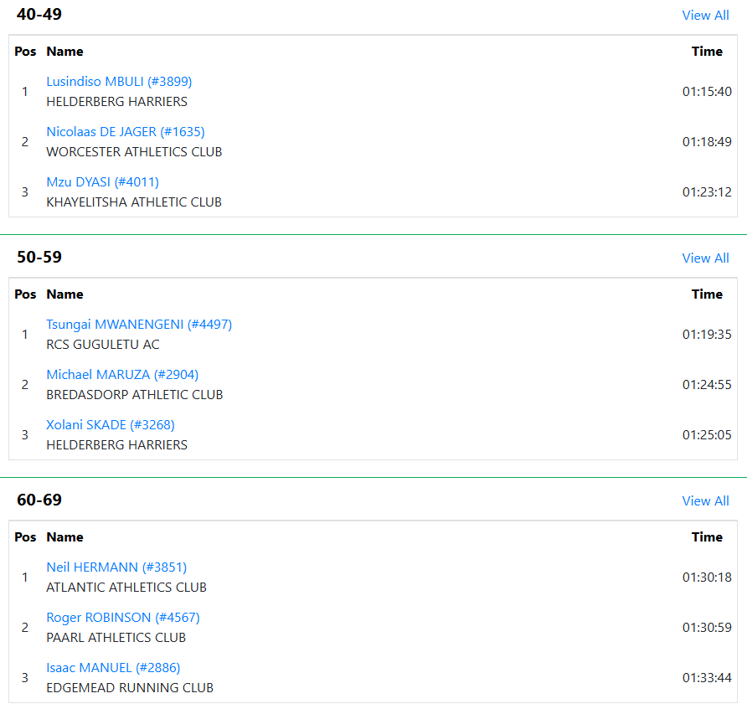Open View All for 40-49 category
749x706 pixels.
click(705, 15)
